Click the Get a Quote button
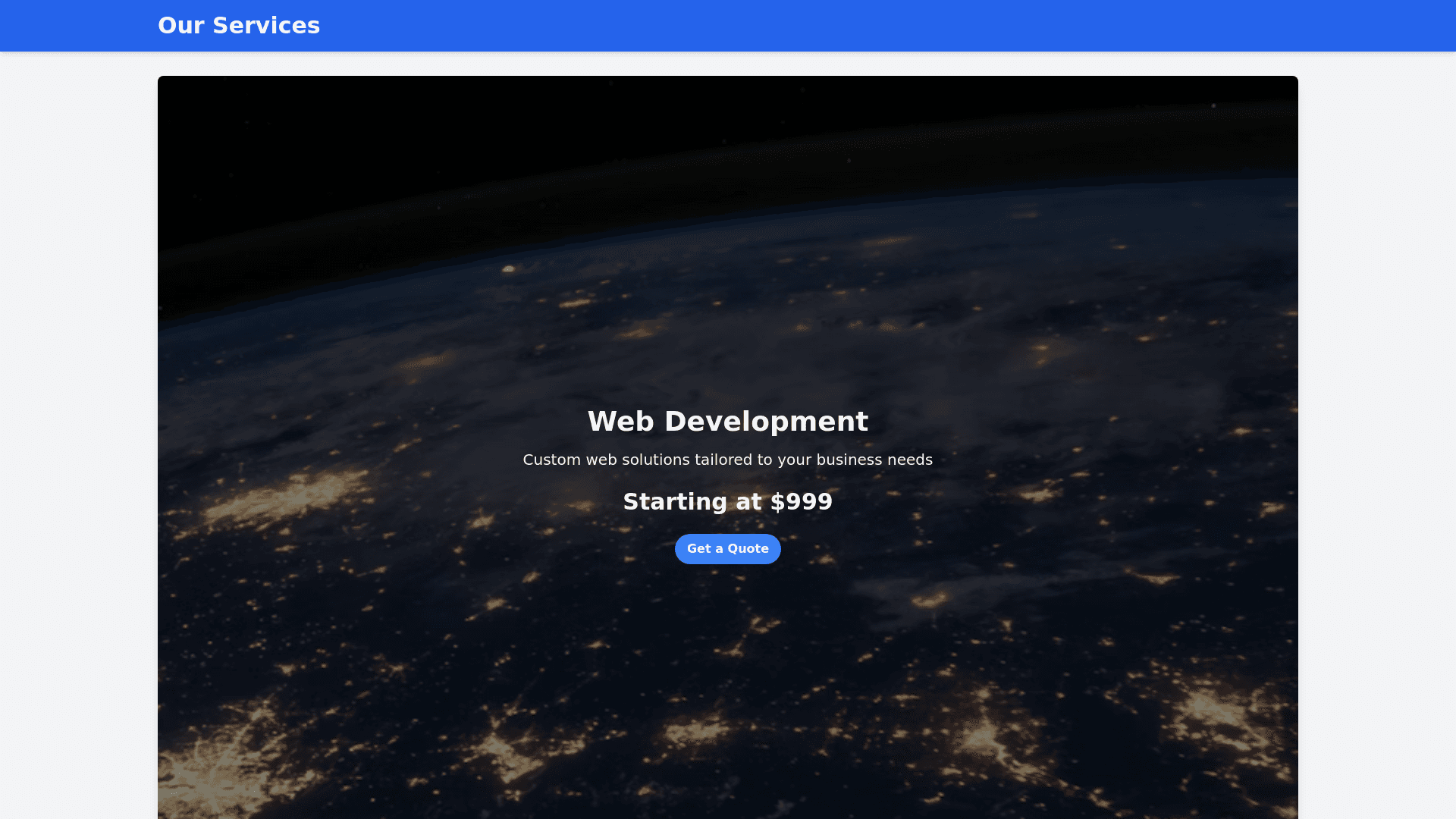 pos(727,548)
